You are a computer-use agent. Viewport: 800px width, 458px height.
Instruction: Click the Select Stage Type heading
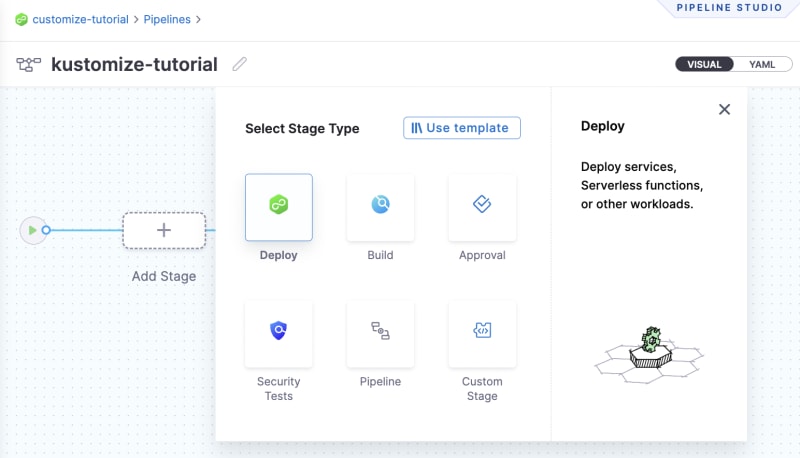click(x=302, y=129)
